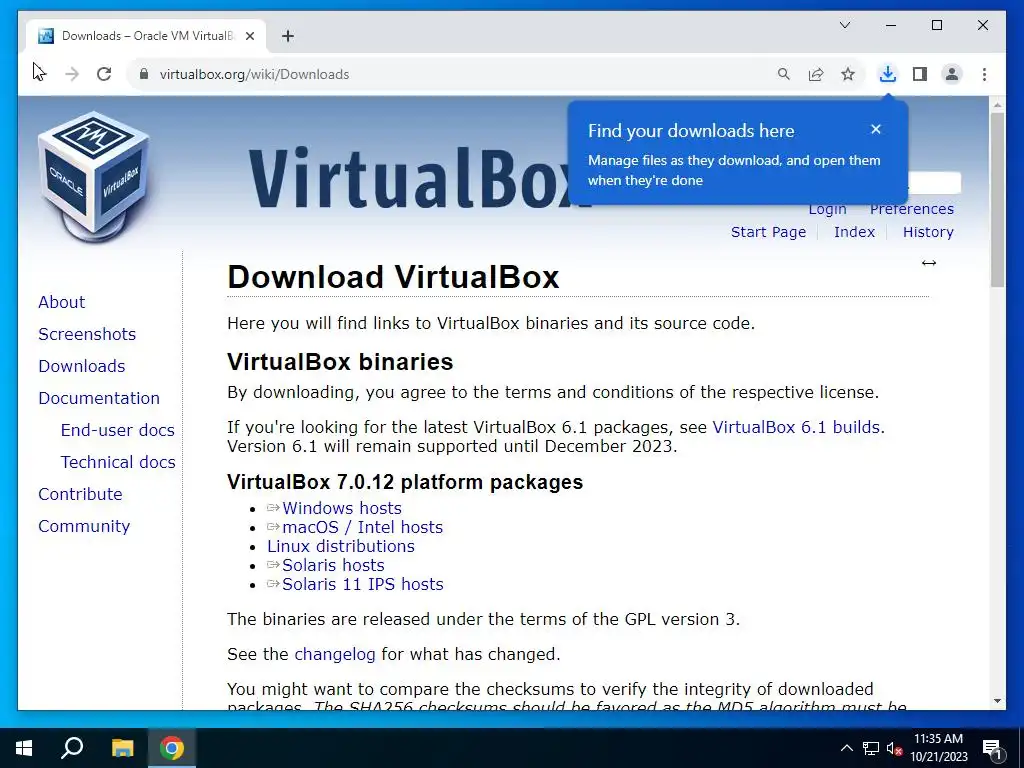Screen dimensions: 1024x768
Task: Show hidden tray icons chevron
Action: [x=846, y=748]
